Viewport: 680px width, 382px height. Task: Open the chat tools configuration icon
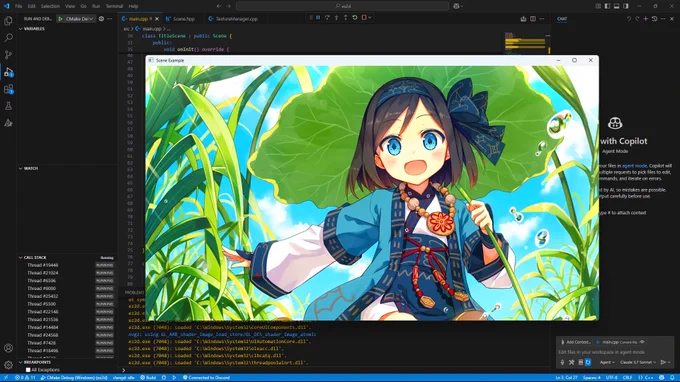pos(572,362)
